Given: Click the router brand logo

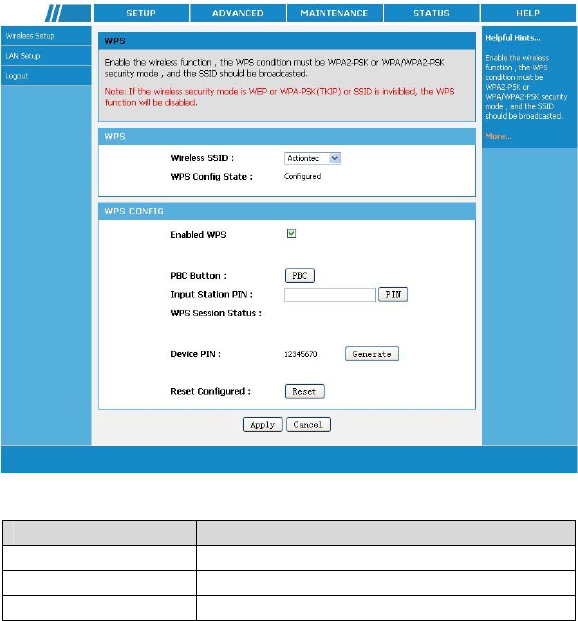Looking at the screenshot, I should pos(68,13).
